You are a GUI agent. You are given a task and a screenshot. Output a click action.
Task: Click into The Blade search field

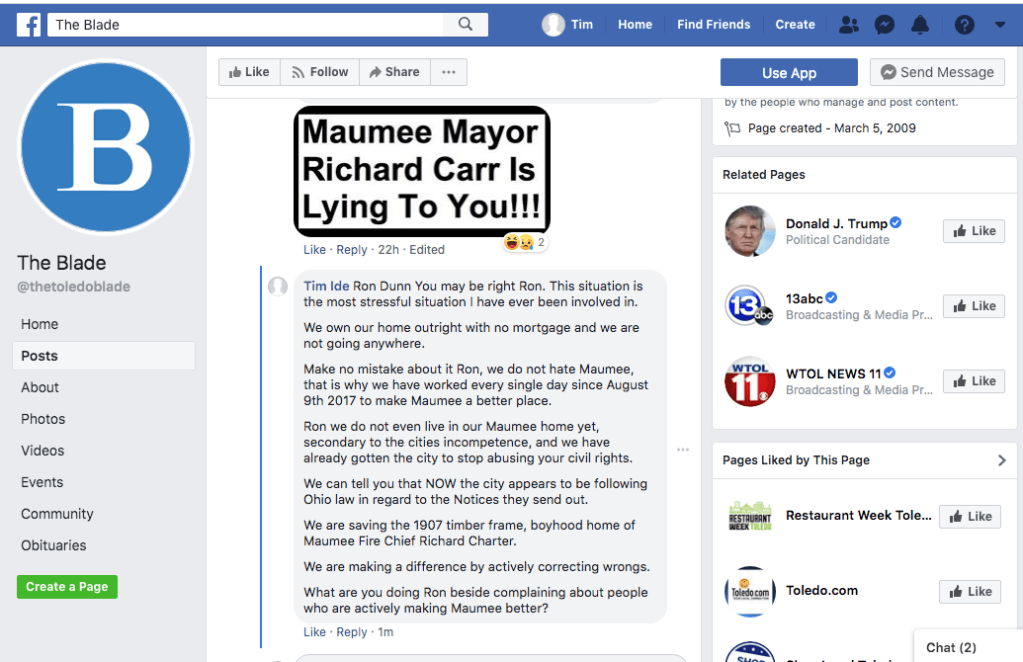250,25
